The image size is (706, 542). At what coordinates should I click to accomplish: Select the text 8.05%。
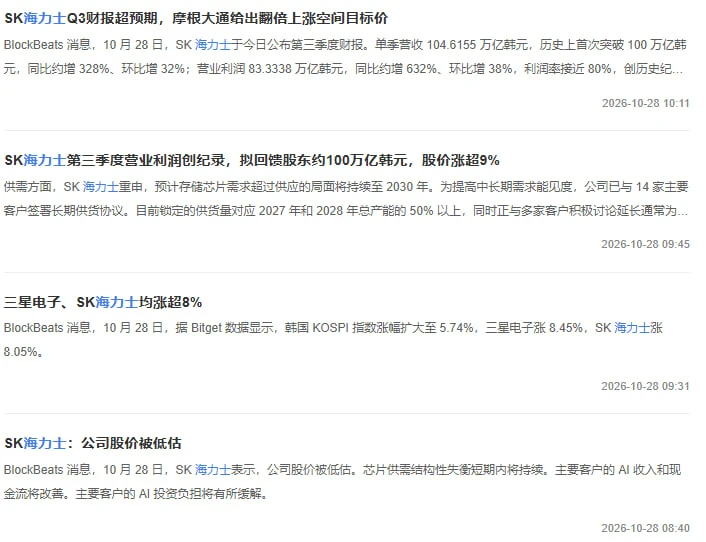tap(24, 352)
